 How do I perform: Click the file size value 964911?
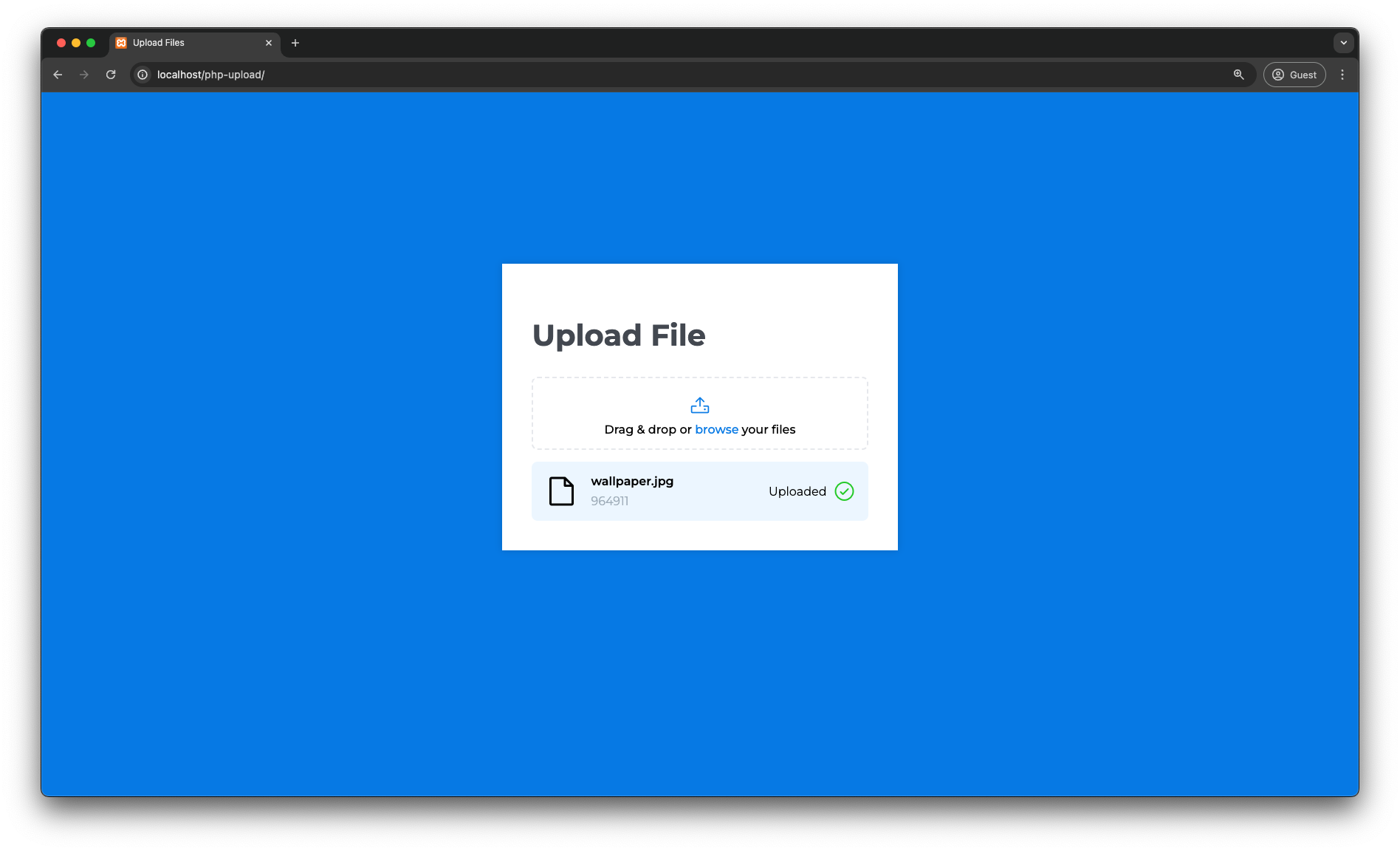tap(609, 501)
